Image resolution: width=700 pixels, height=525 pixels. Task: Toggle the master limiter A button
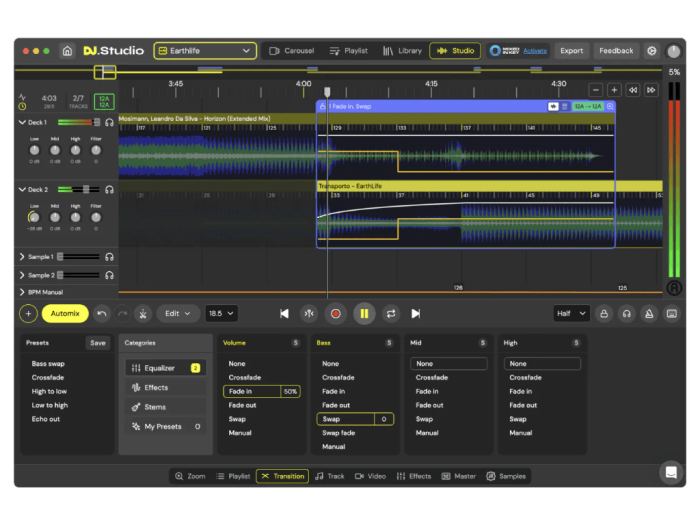click(x=674, y=288)
